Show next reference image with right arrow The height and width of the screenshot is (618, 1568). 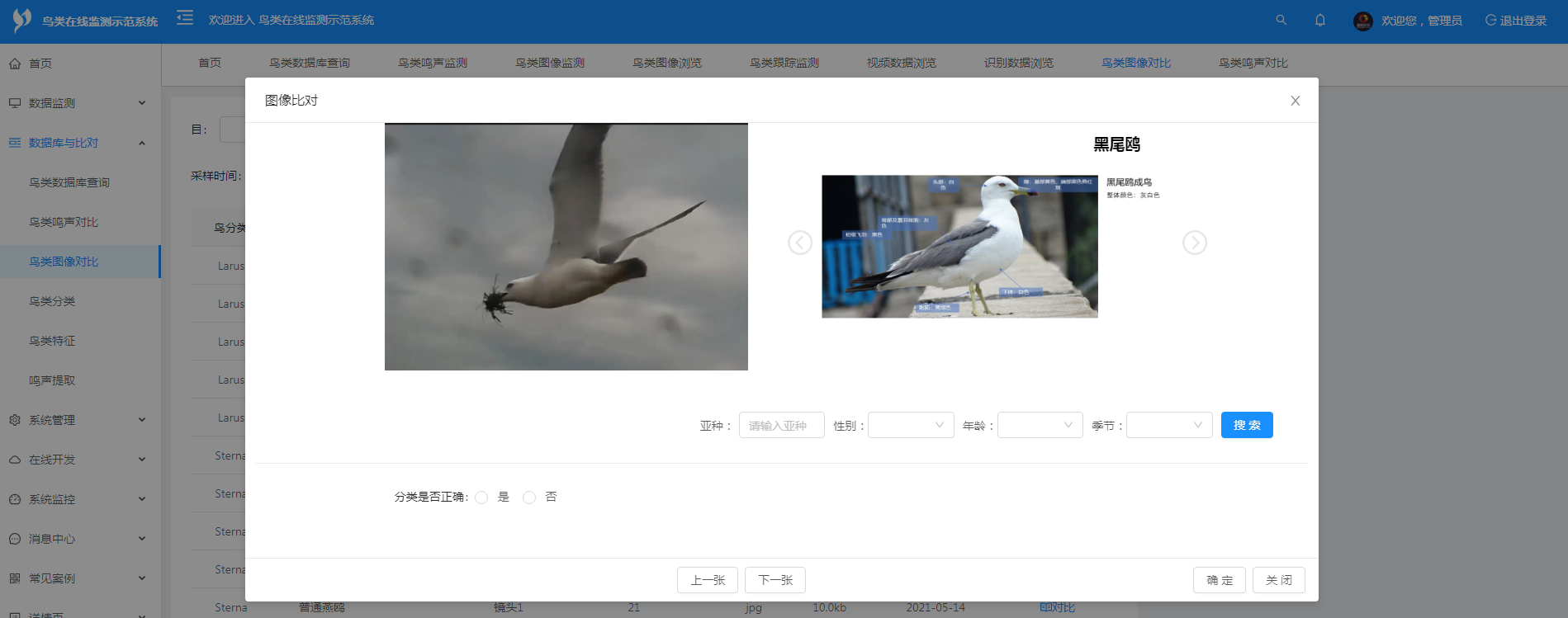click(1194, 243)
